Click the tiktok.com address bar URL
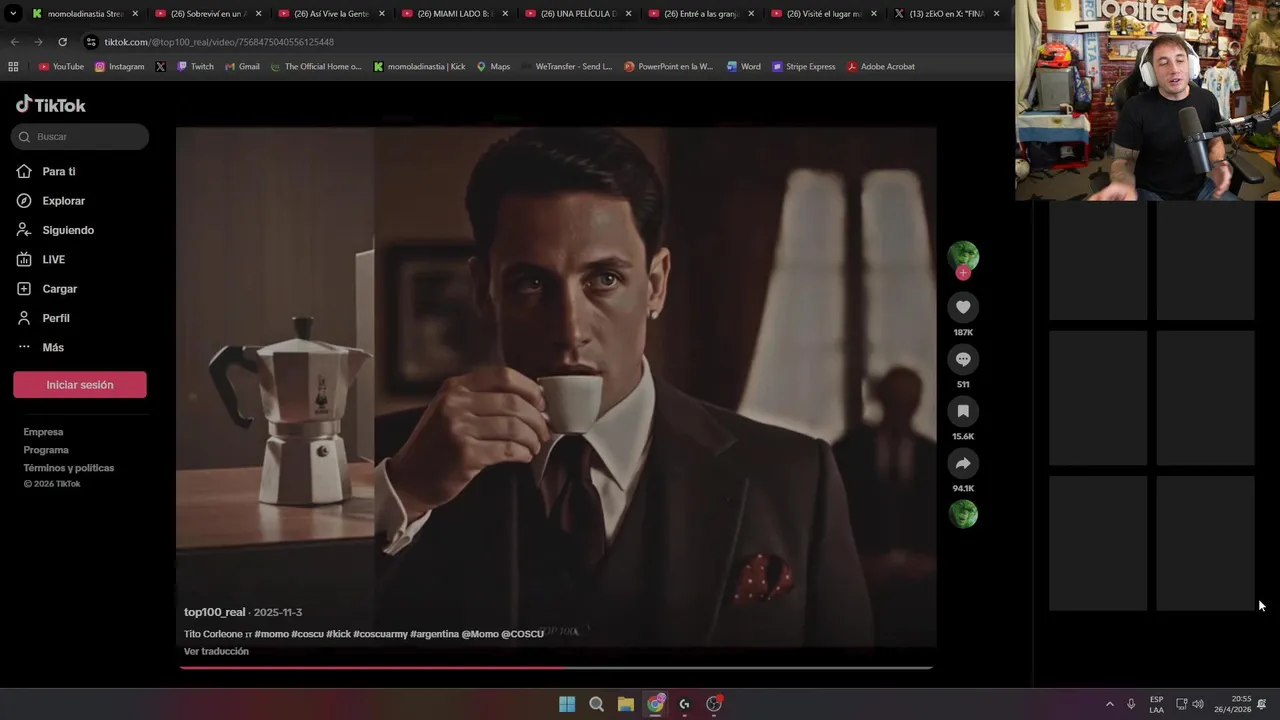Image resolution: width=1280 pixels, height=720 pixels. tap(219, 42)
